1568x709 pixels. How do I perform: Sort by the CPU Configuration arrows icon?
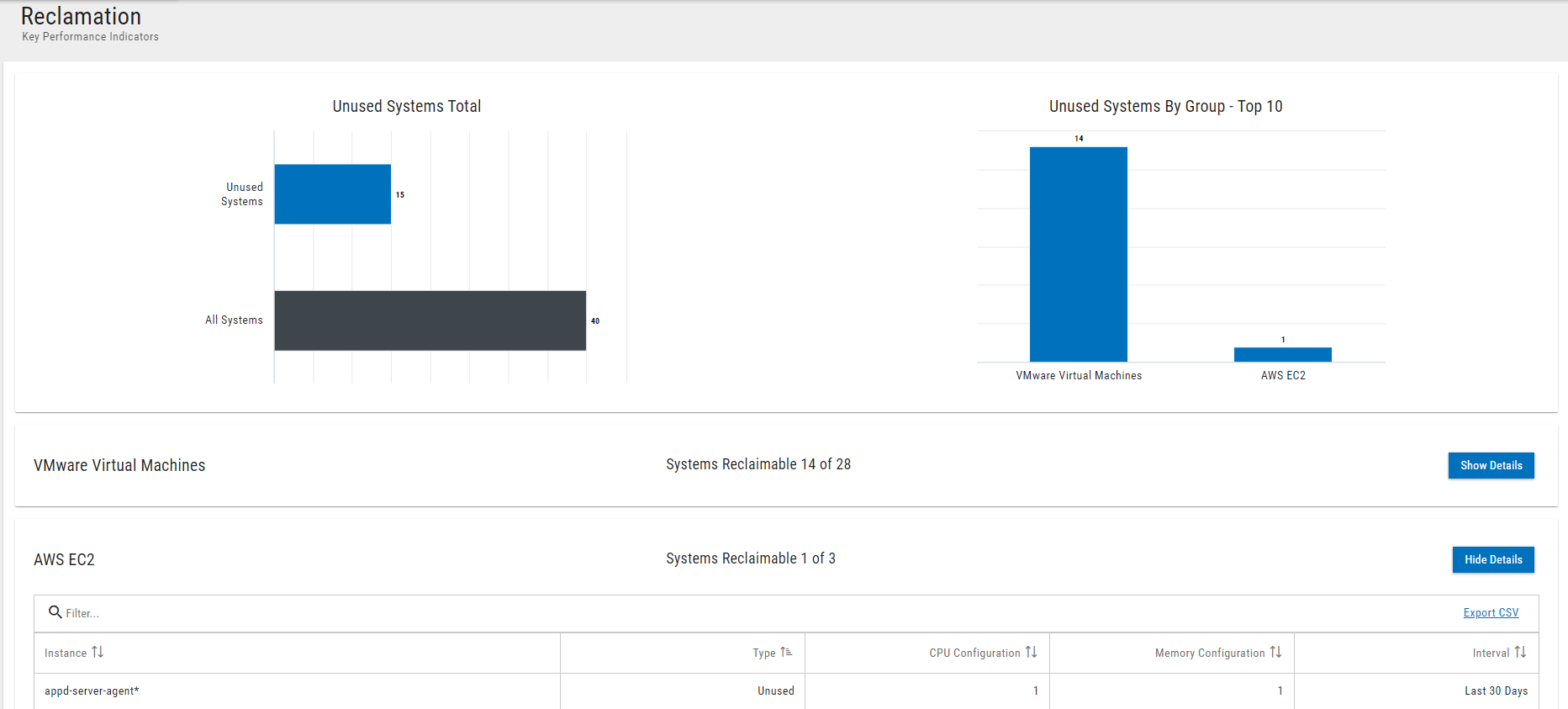(x=1031, y=653)
